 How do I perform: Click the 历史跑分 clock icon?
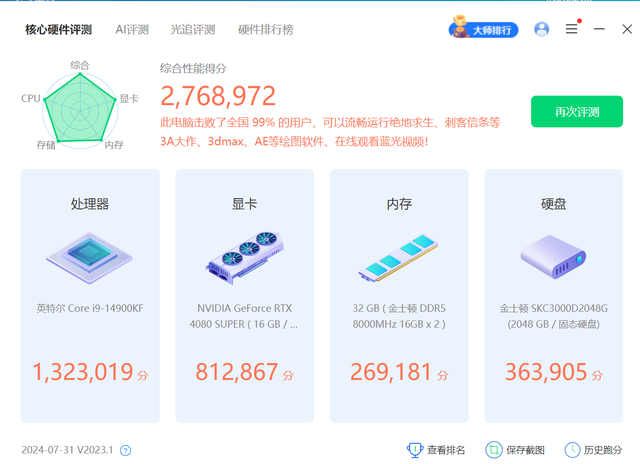click(x=572, y=450)
